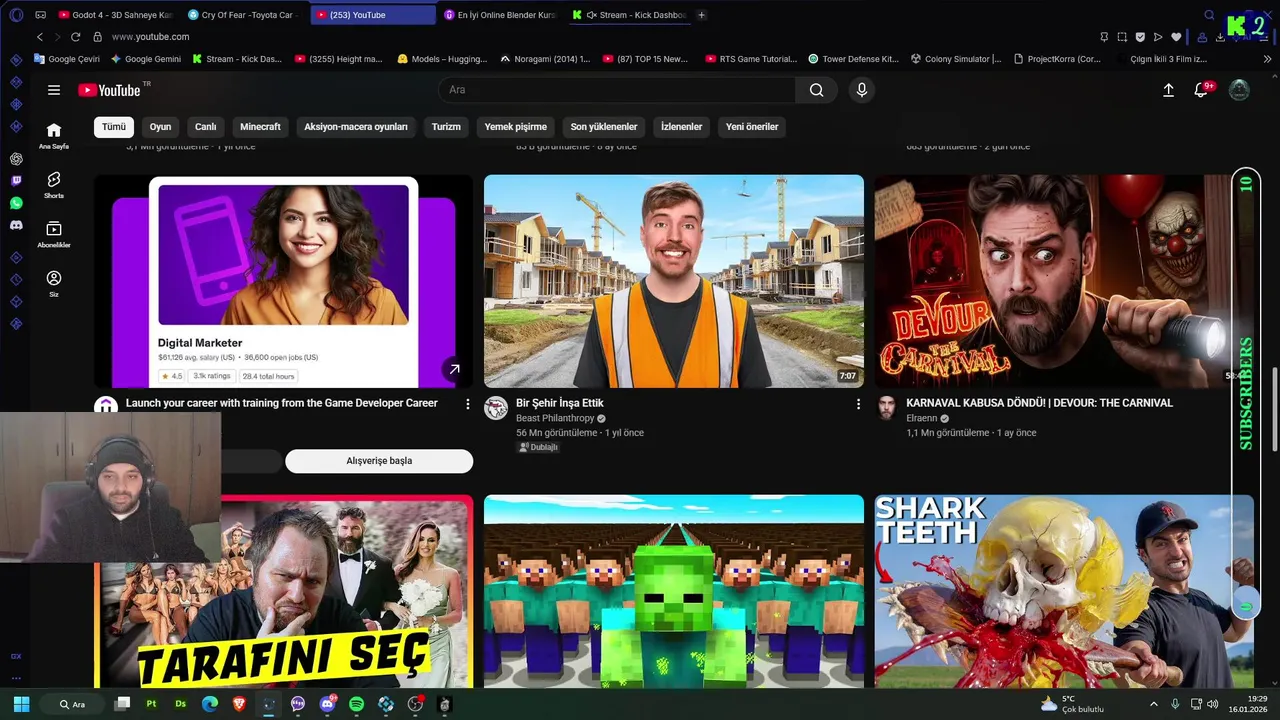Open Microsoft Edge from taskbar

click(x=210, y=704)
